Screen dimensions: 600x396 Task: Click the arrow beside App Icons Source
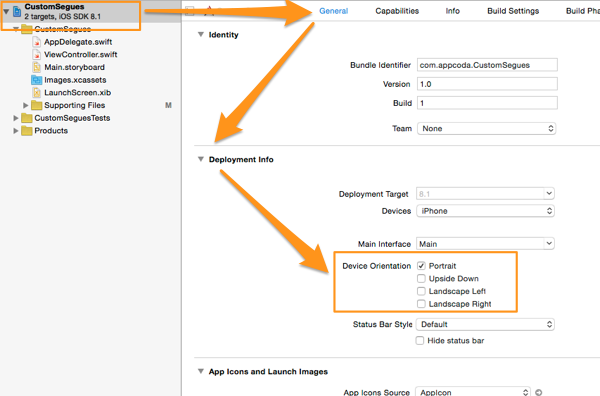[x=538, y=392]
